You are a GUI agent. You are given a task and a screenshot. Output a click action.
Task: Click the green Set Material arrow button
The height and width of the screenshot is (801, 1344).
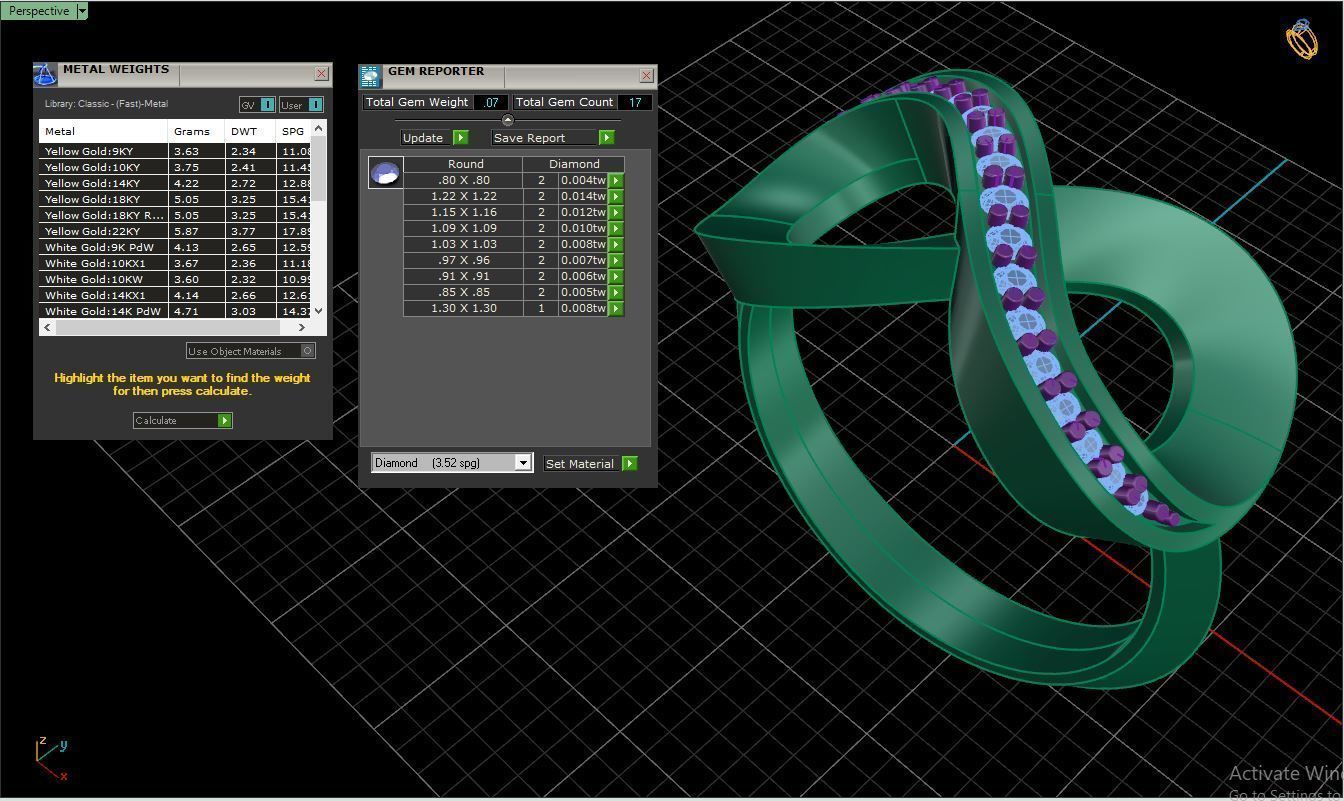pos(629,464)
